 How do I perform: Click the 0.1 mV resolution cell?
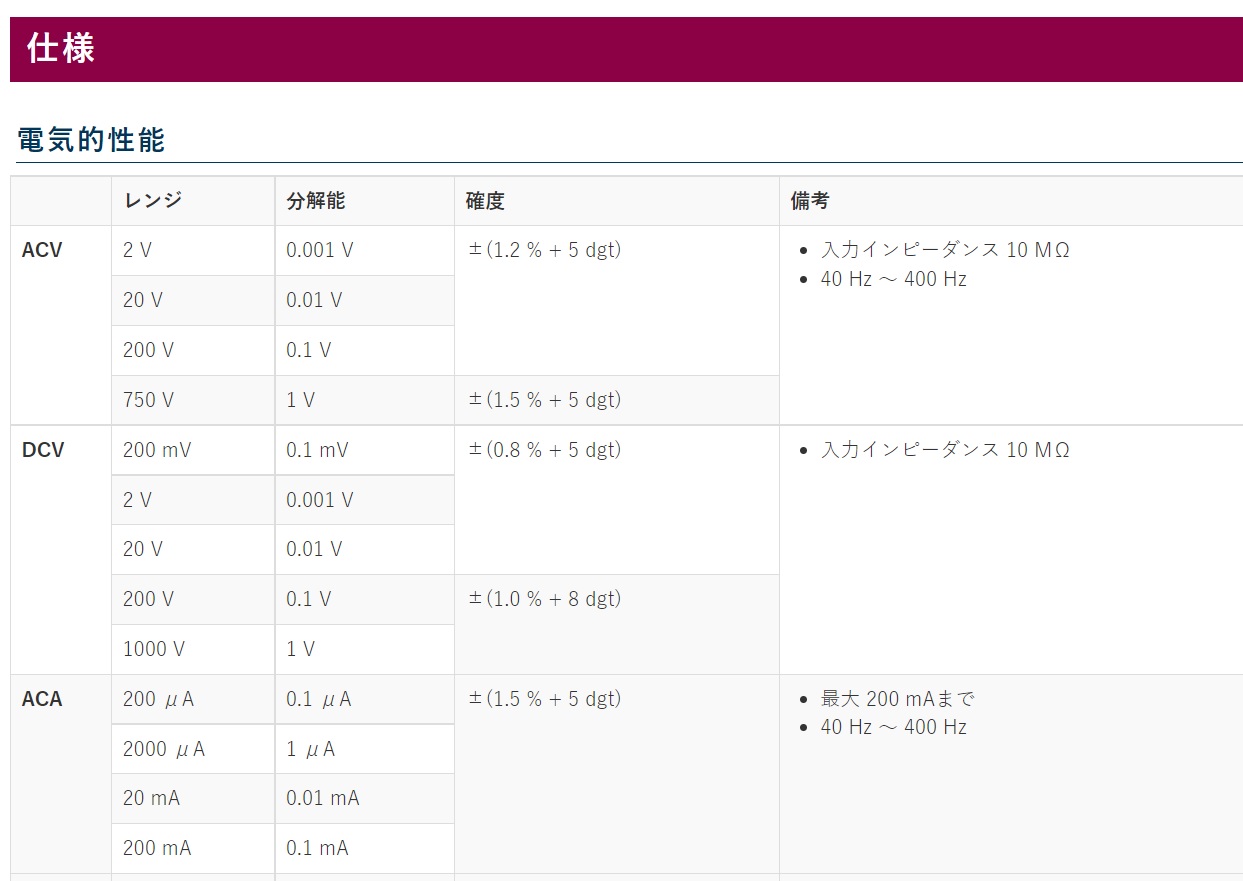pos(317,450)
